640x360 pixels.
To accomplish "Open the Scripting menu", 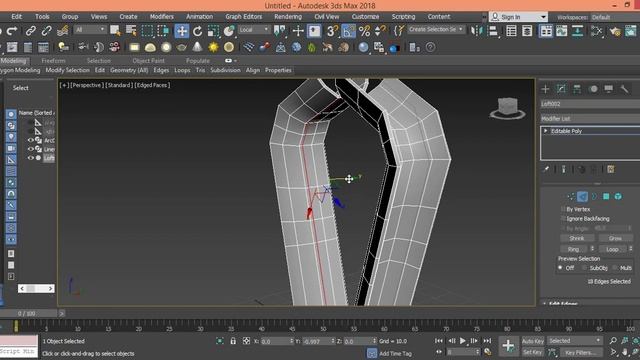I will pos(403,17).
